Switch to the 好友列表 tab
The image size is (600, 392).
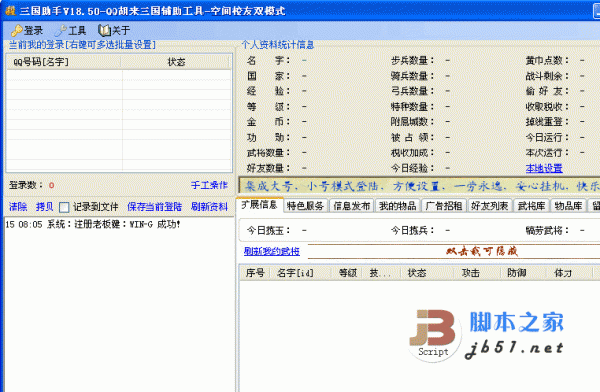pos(489,206)
